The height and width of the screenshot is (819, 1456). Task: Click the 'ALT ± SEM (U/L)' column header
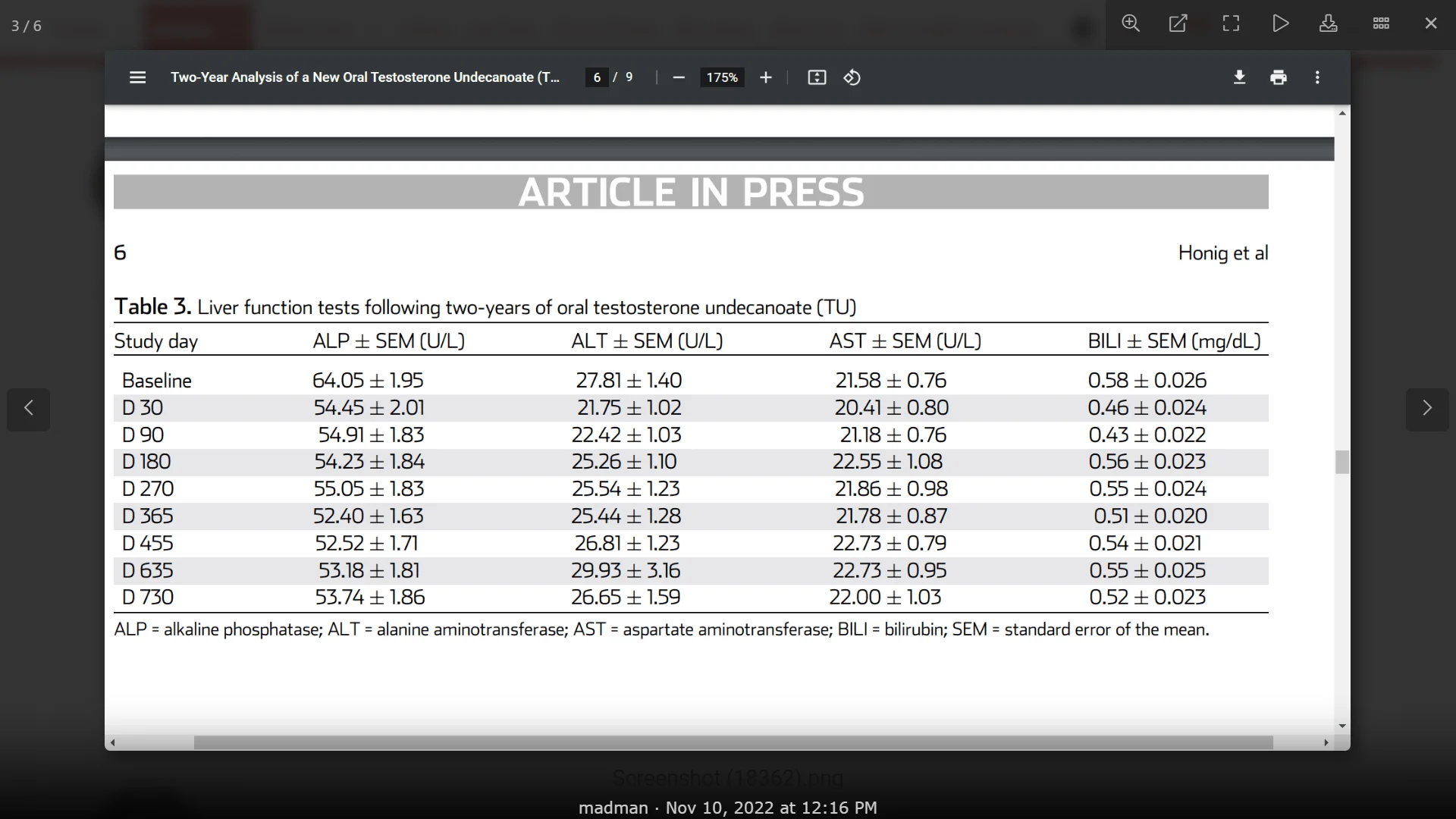pyautogui.click(x=648, y=341)
